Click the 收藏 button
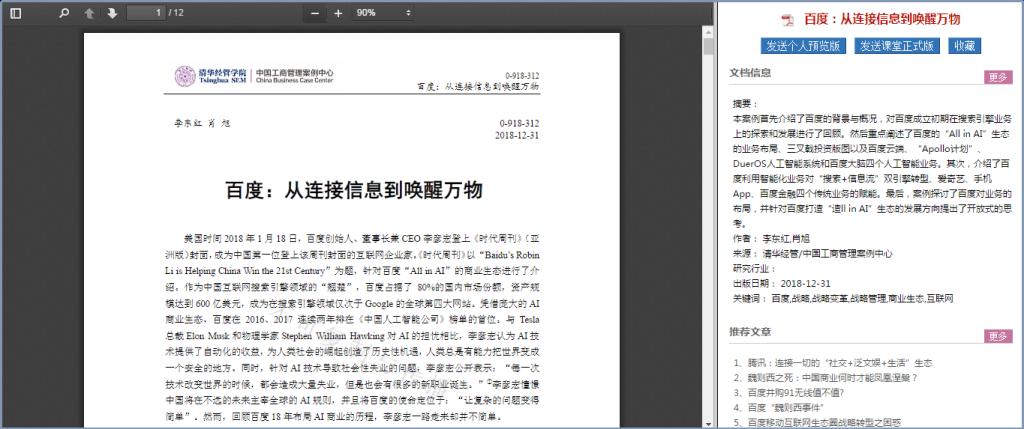Viewport: 1024px width, 429px height. 964,46
